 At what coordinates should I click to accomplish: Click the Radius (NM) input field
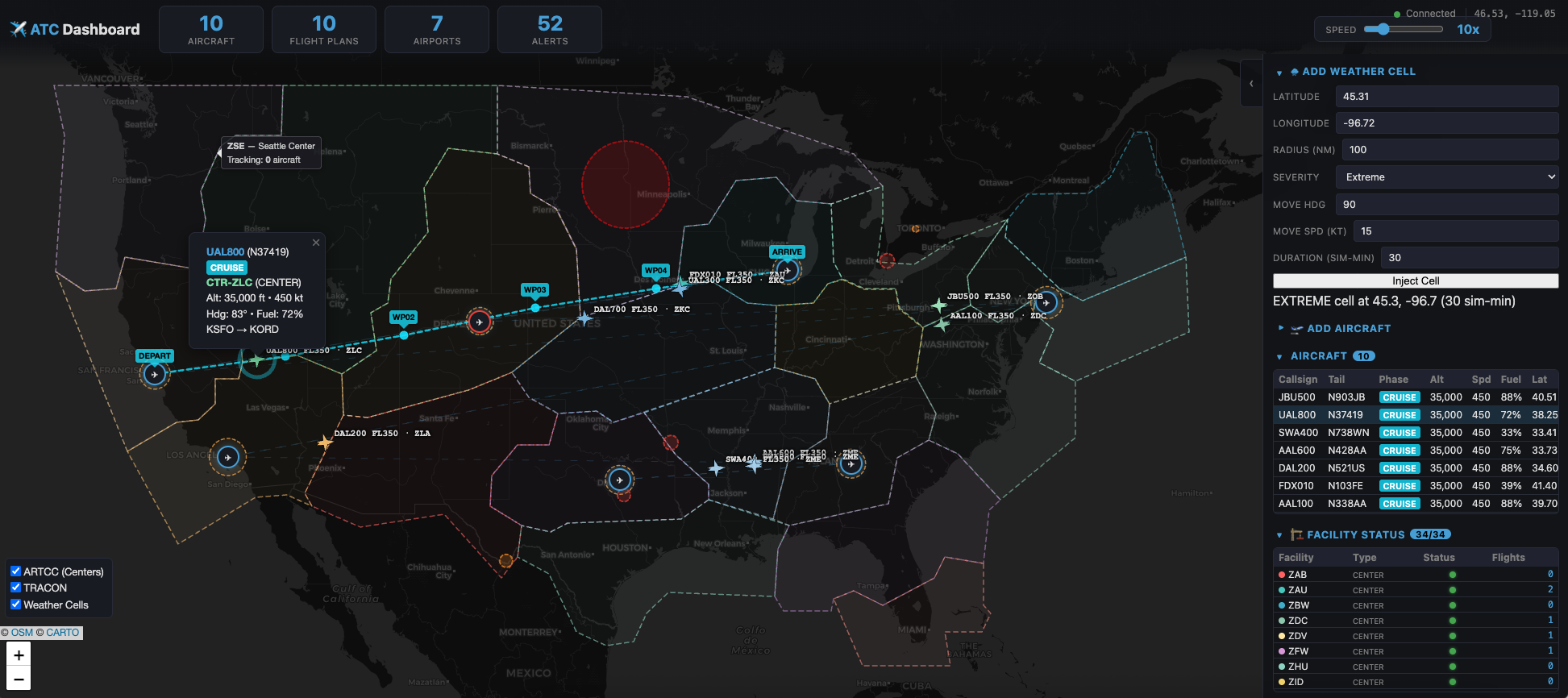click(1450, 150)
